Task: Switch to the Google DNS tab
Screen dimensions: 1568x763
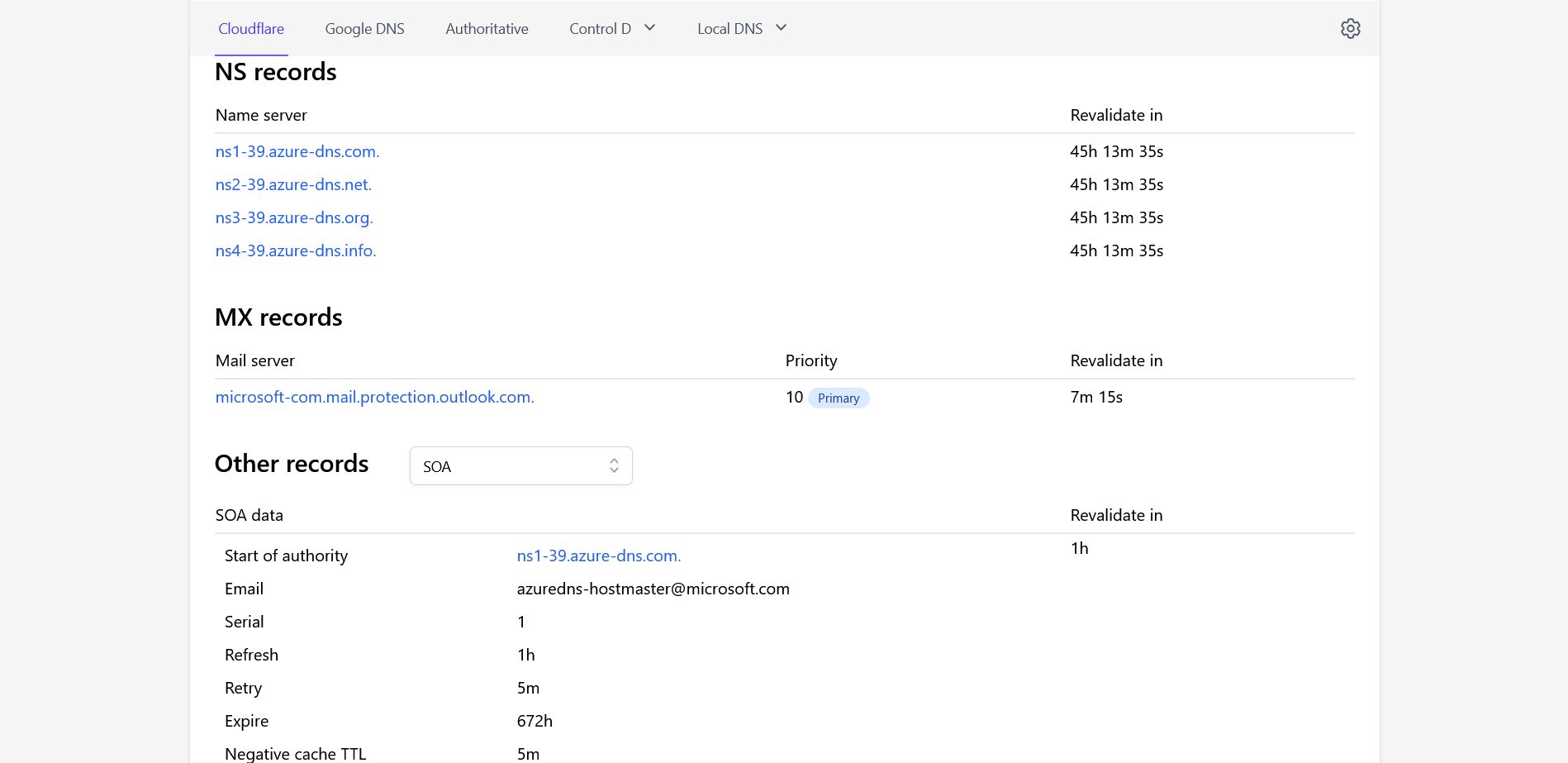Action: pyautogui.click(x=364, y=29)
